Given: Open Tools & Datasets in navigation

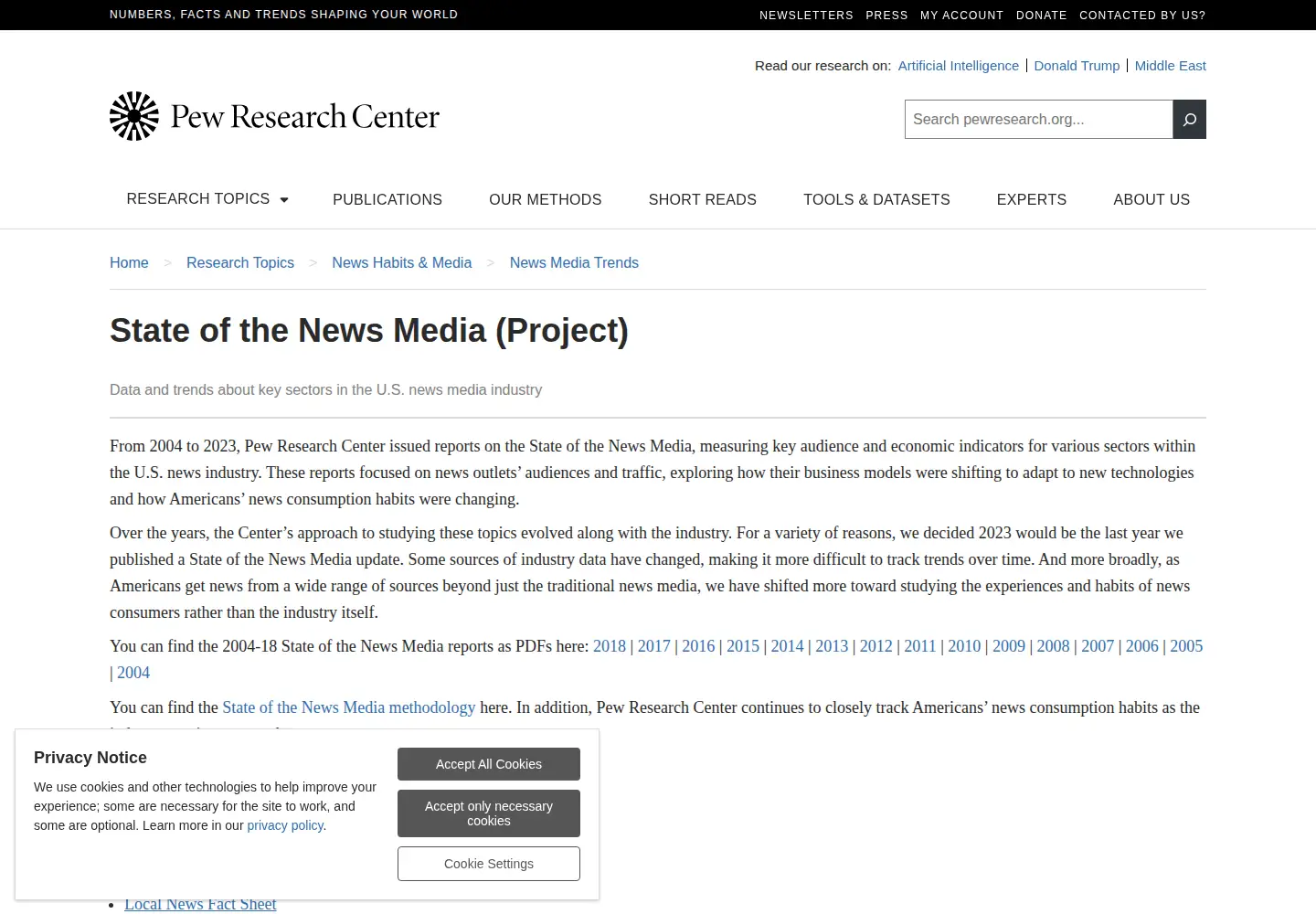Looking at the screenshot, I should [876, 199].
